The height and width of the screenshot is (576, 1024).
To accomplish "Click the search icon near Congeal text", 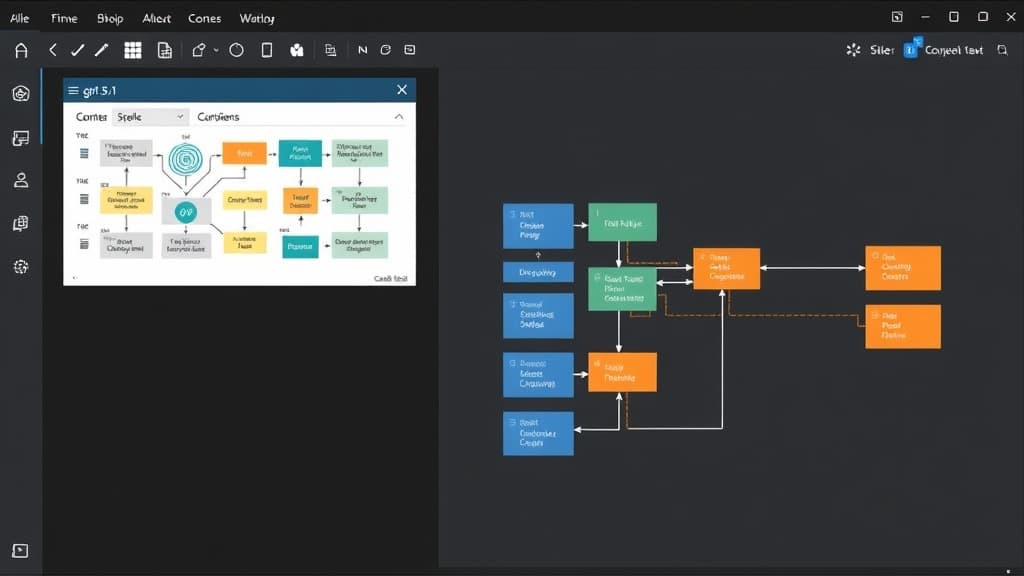I will (1003, 49).
